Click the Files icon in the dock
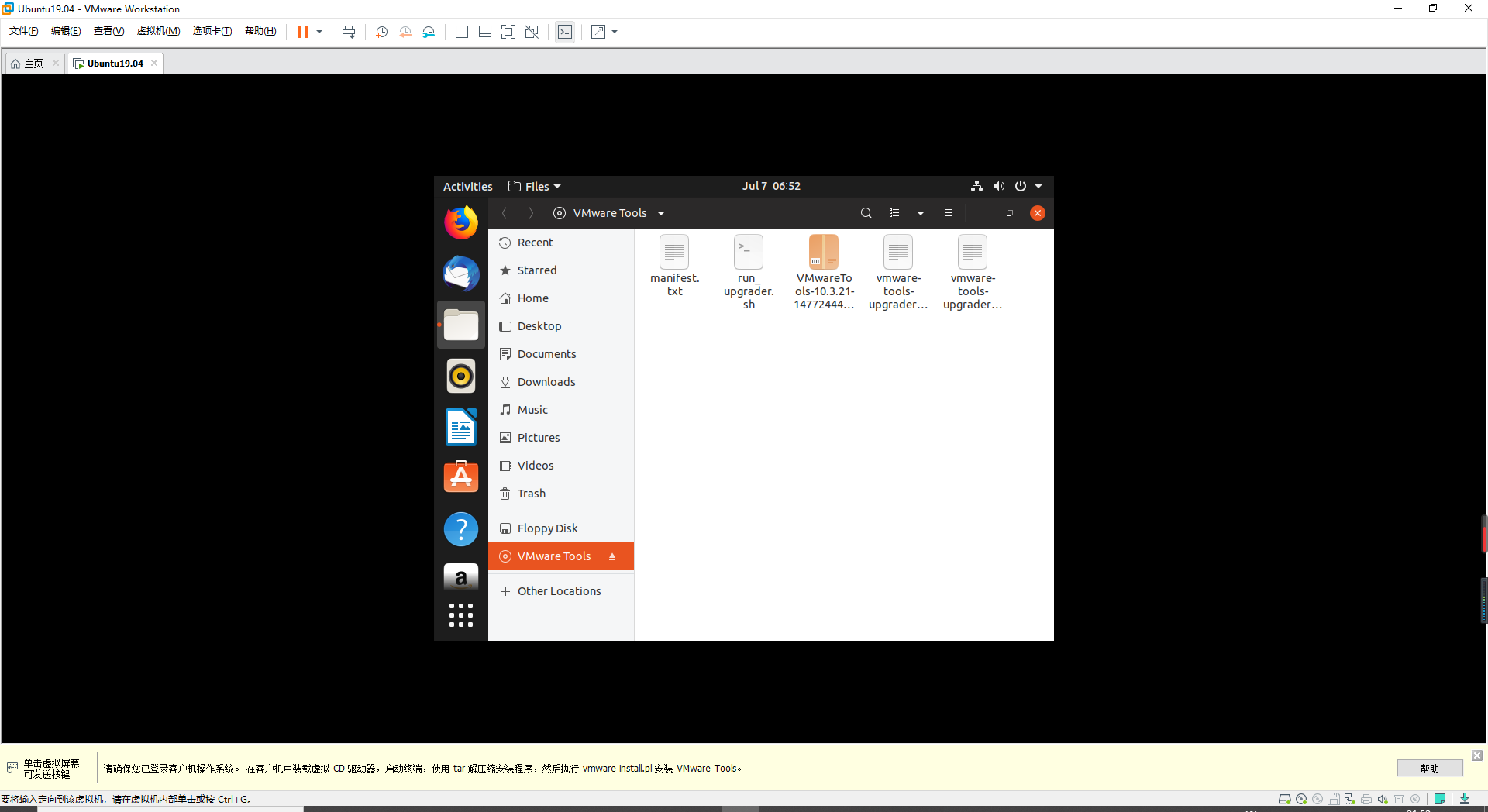The image size is (1488, 812). [x=461, y=325]
